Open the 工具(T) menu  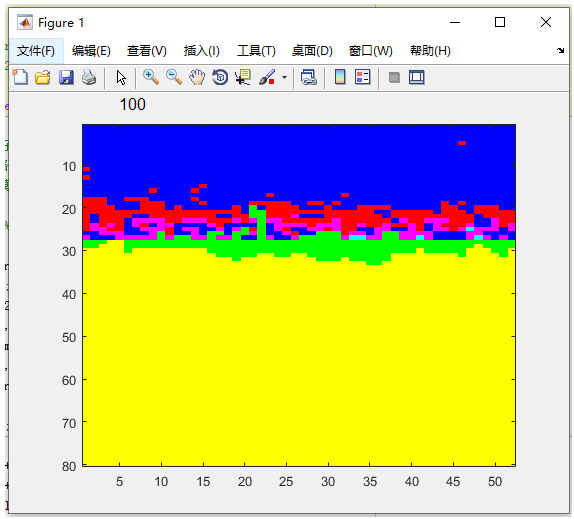[256, 51]
